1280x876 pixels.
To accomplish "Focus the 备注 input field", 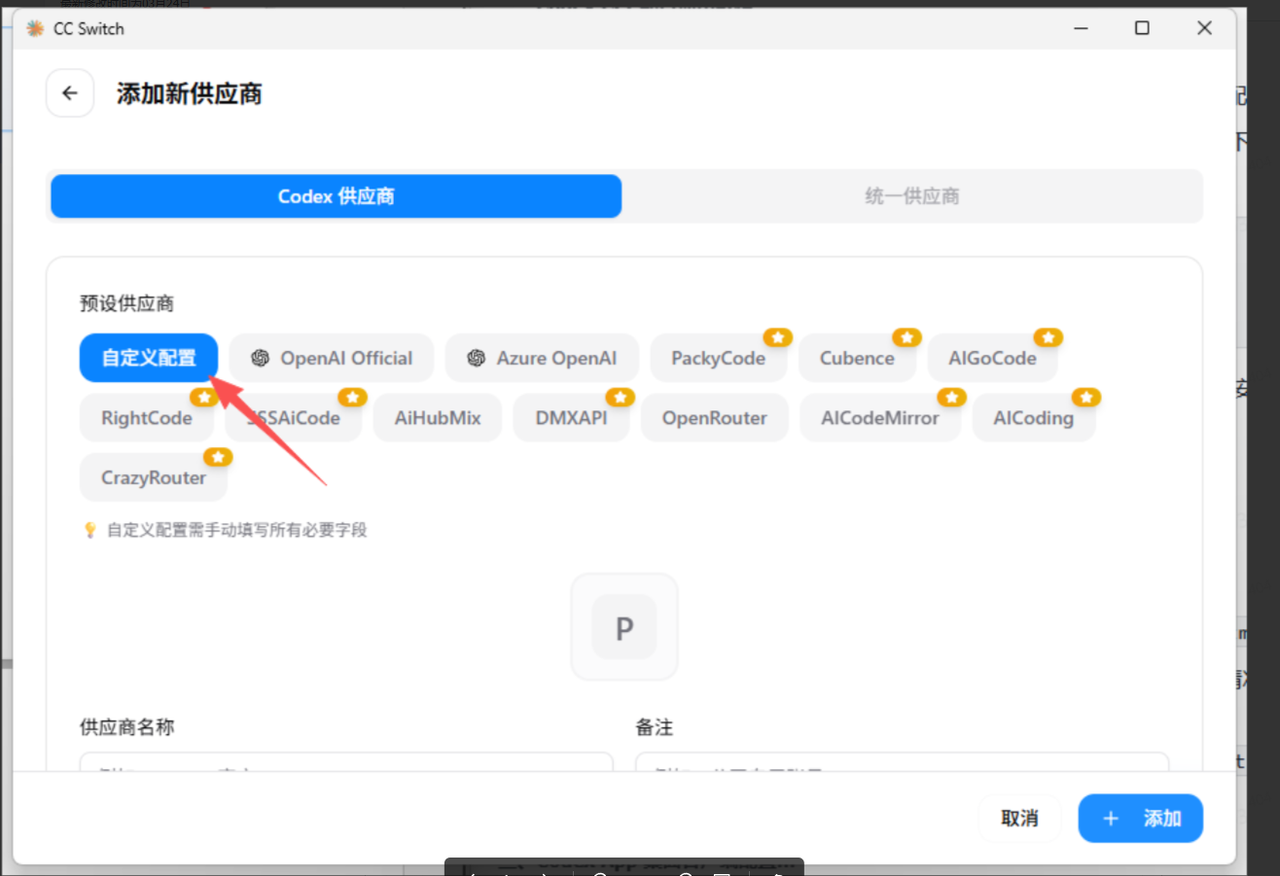I will click(x=902, y=762).
